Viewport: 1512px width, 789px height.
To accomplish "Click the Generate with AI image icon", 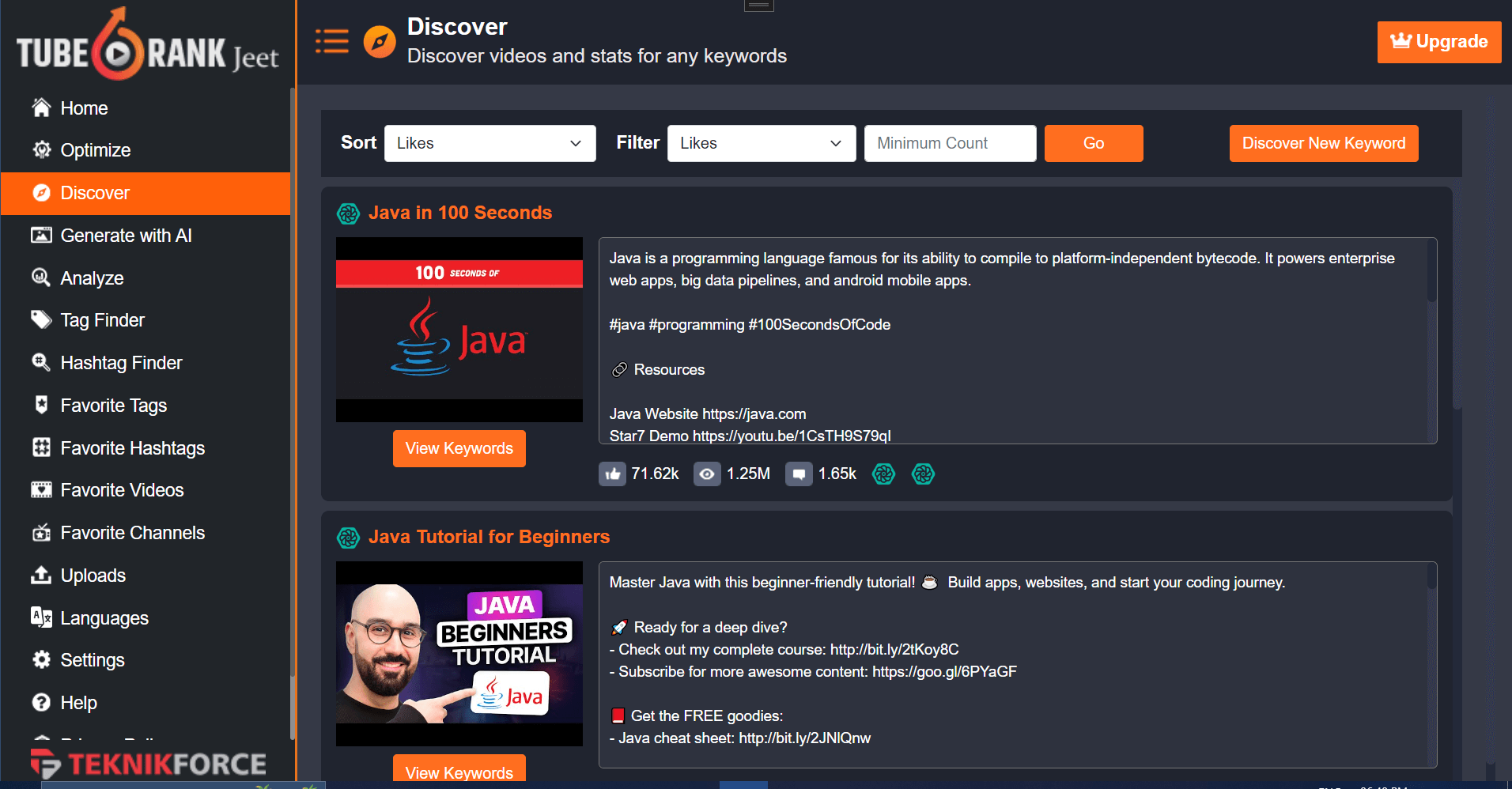I will click(41, 235).
